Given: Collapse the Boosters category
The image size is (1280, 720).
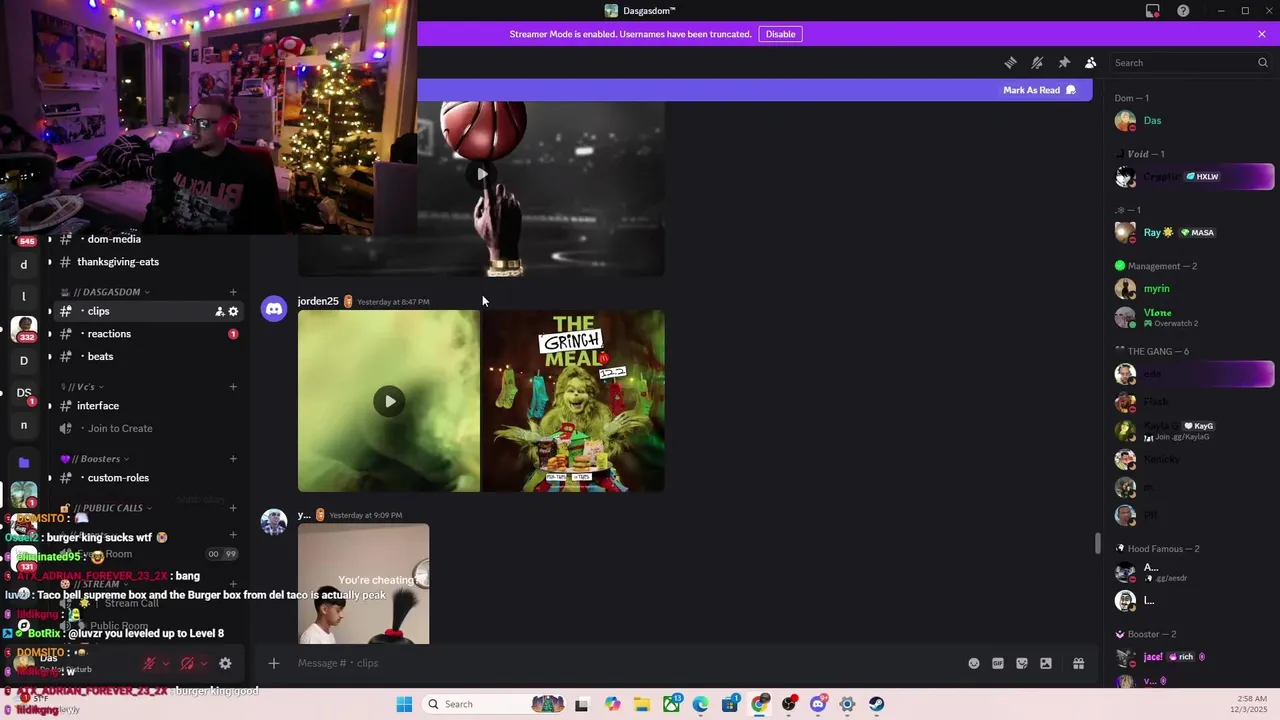Looking at the screenshot, I should point(96,459).
